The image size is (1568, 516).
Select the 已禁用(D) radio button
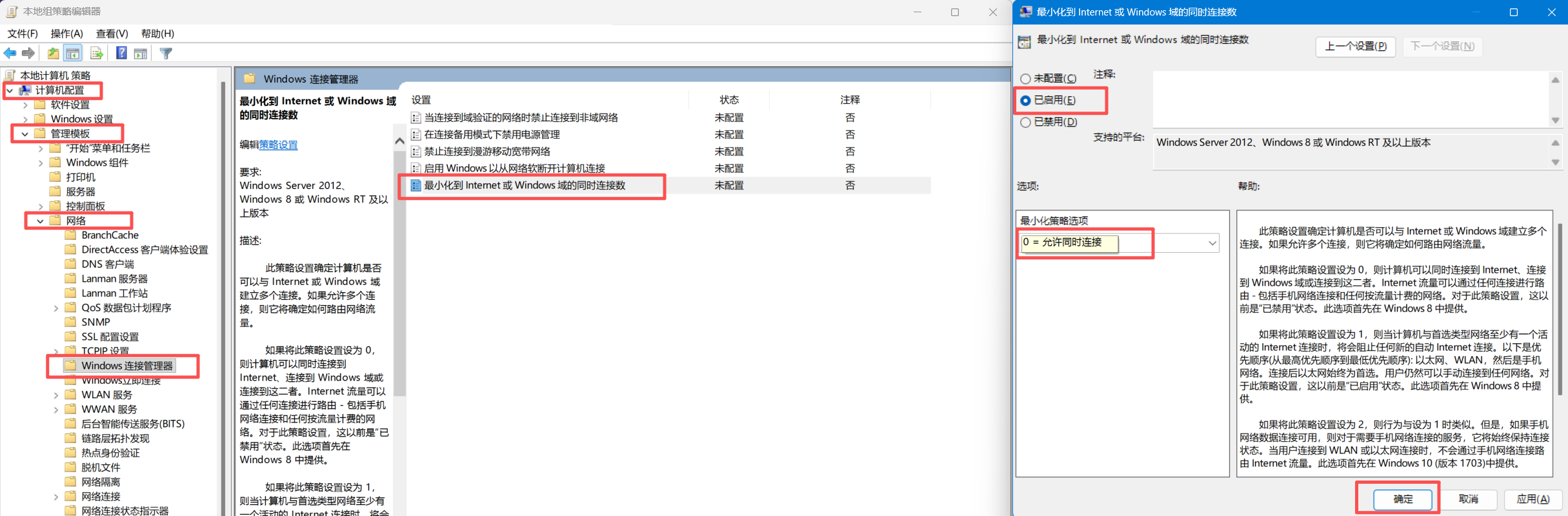[1025, 123]
